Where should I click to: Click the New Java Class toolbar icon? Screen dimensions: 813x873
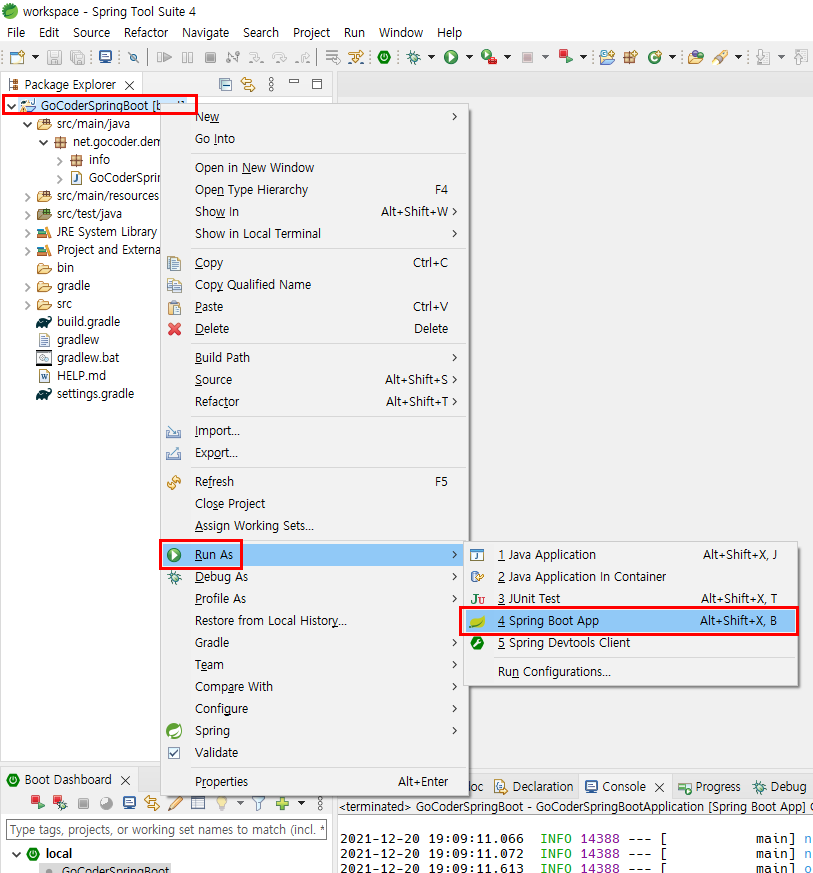click(x=655, y=57)
